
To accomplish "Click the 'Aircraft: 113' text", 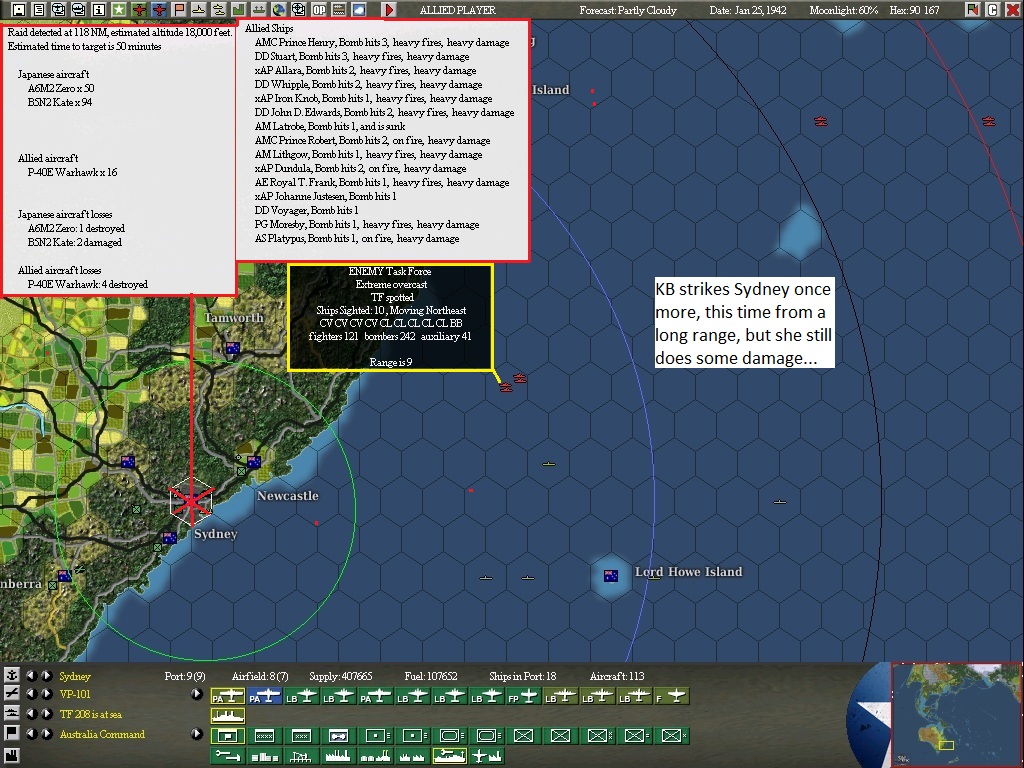I will 616,676.
